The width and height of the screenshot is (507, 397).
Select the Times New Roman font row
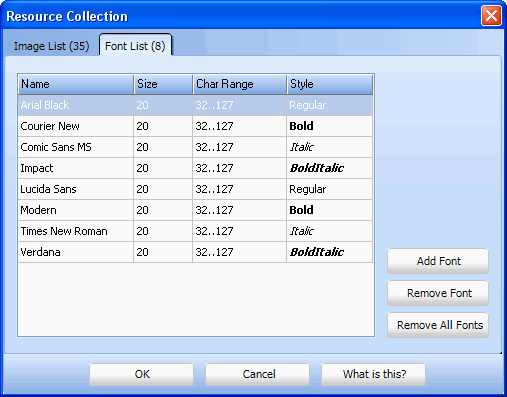(195, 231)
